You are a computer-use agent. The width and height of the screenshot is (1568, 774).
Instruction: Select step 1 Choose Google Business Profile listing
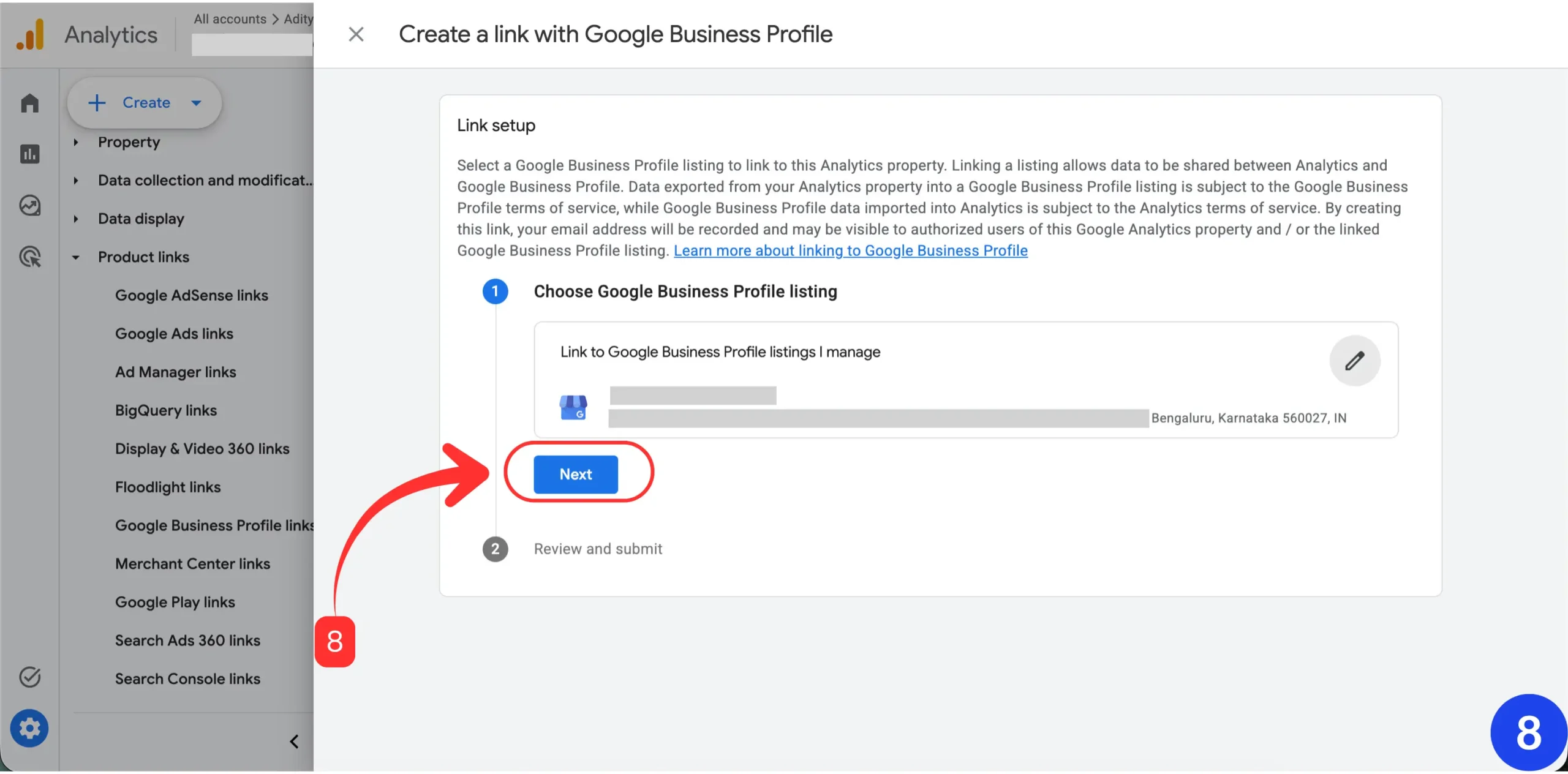click(x=685, y=291)
